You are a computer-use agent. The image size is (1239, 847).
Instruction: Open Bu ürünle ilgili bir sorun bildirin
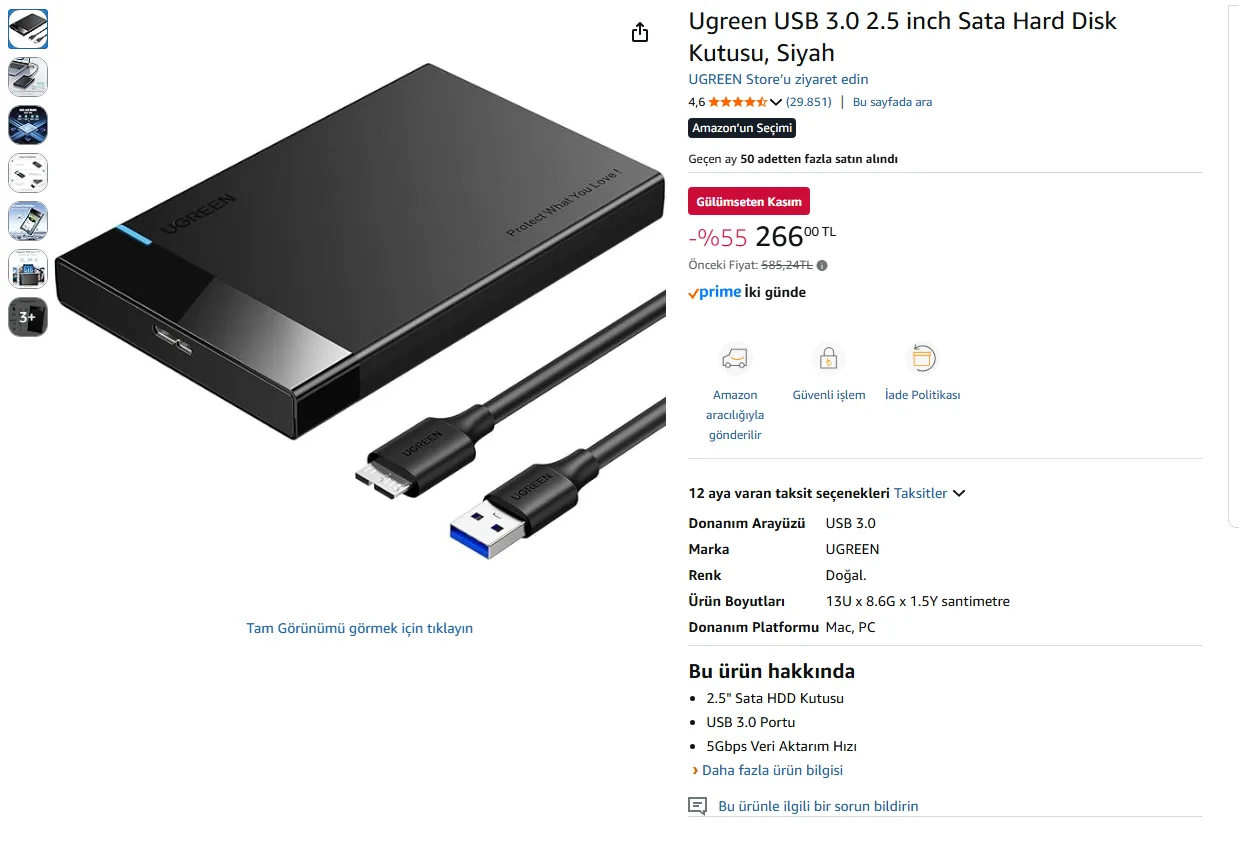click(818, 806)
